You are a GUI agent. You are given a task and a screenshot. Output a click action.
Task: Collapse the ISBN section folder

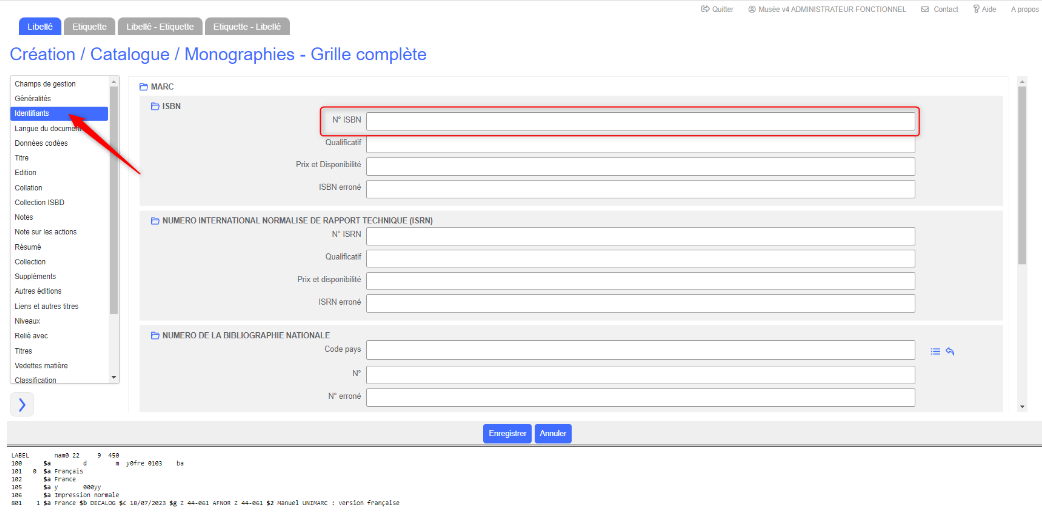155,106
